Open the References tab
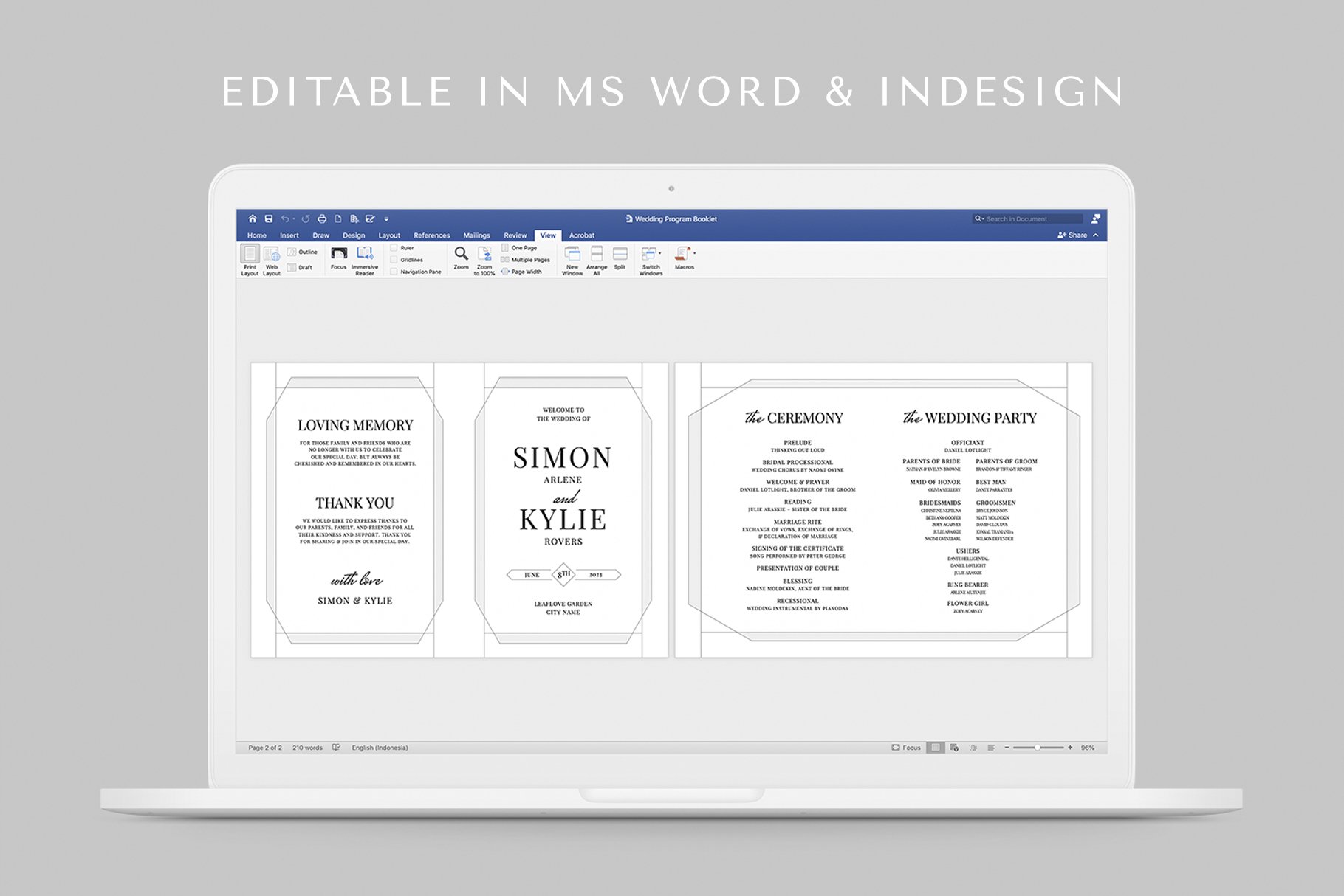The width and height of the screenshot is (1344, 896). click(432, 235)
